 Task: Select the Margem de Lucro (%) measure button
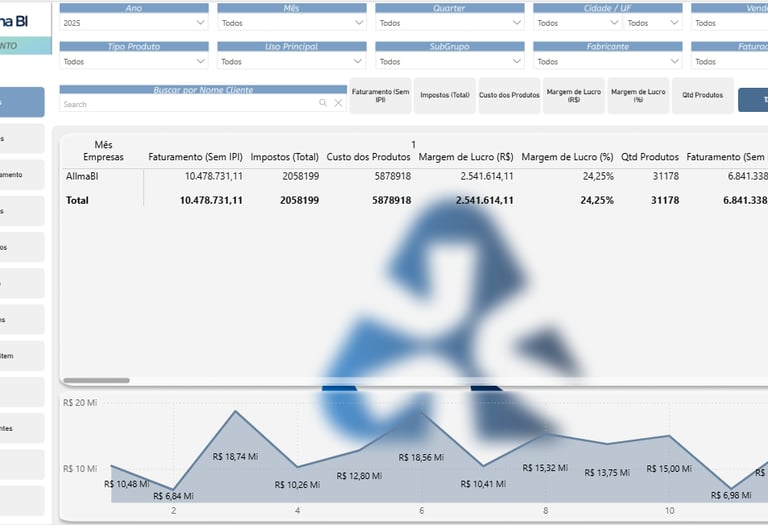click(638, 95)
